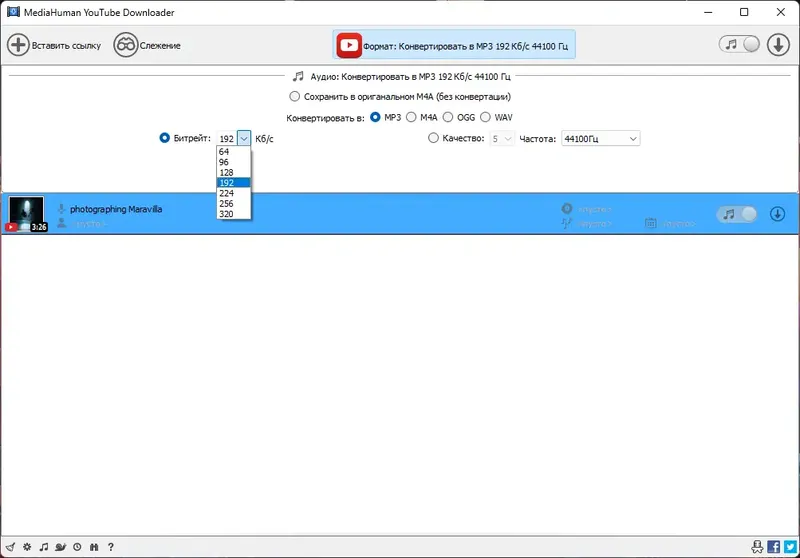Click the photographing Maravilla title text

(116, 209)
